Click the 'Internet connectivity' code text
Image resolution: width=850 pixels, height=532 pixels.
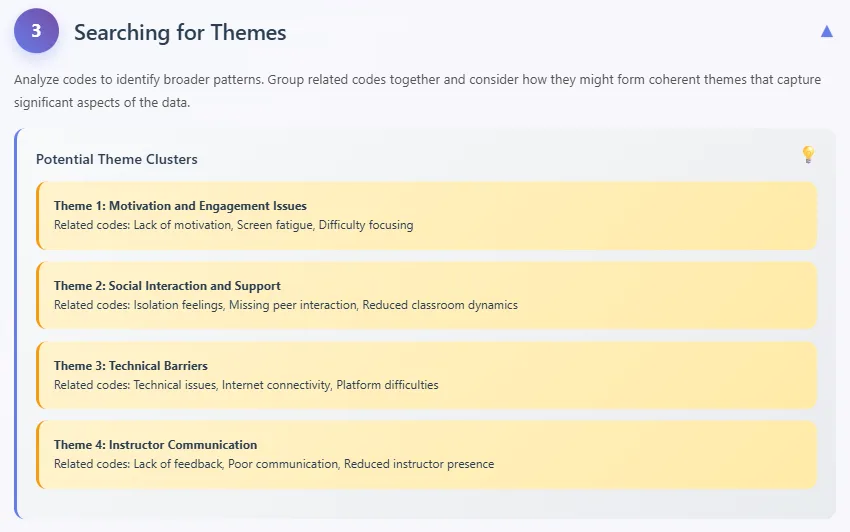pos(276,385)
